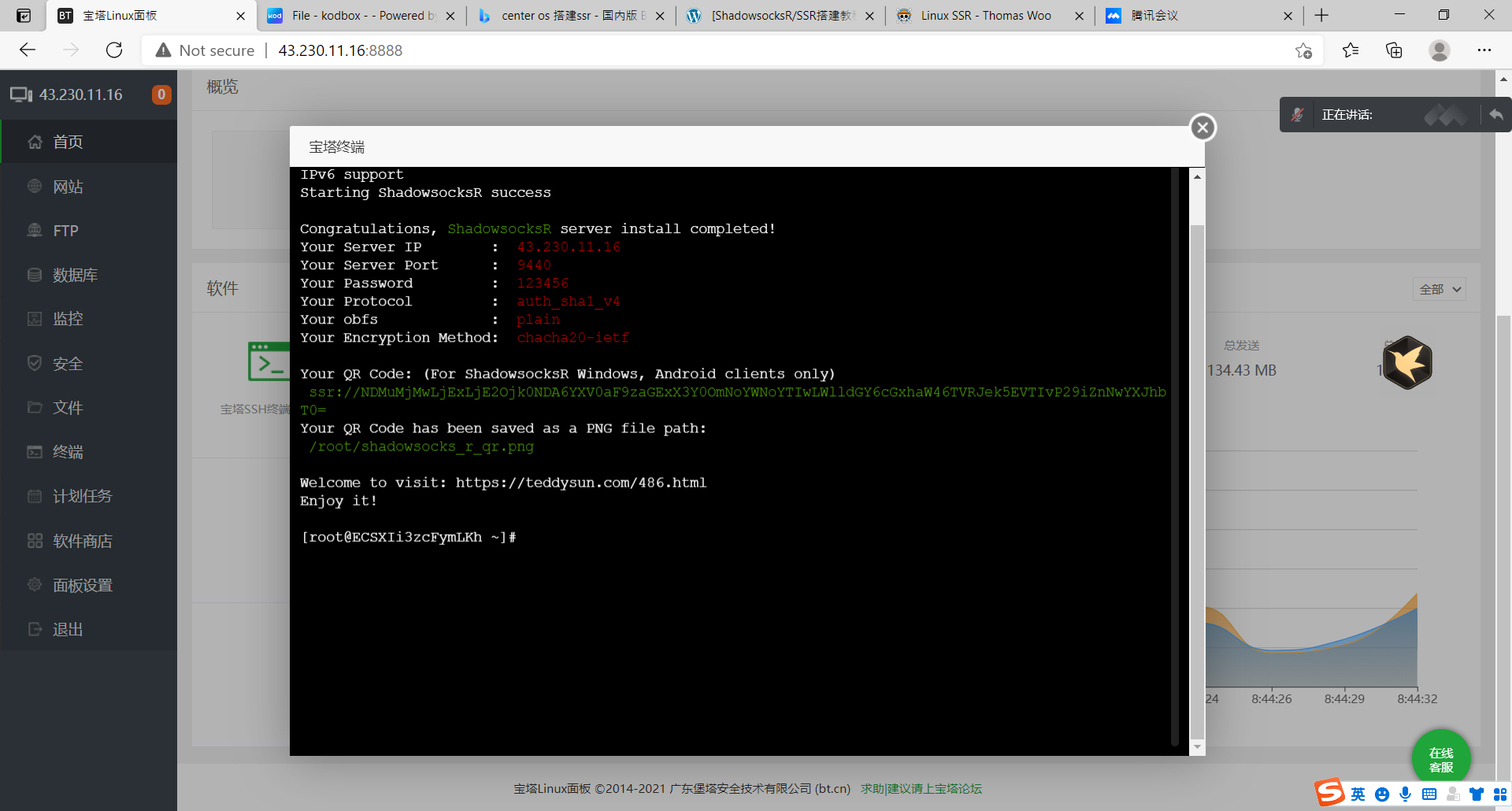This screenshot has width=1512, height=811.
Task: Click the muted microphone icon in meeting bar
Action: pos(1297,115)
